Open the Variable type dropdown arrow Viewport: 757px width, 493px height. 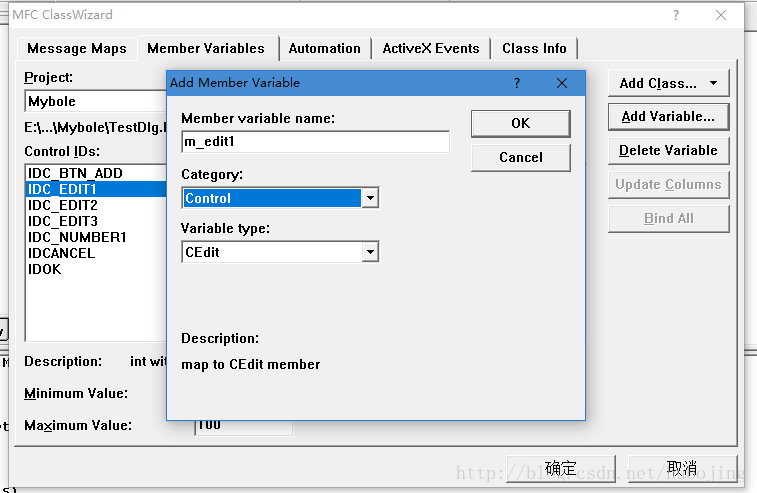pos(370,252)
